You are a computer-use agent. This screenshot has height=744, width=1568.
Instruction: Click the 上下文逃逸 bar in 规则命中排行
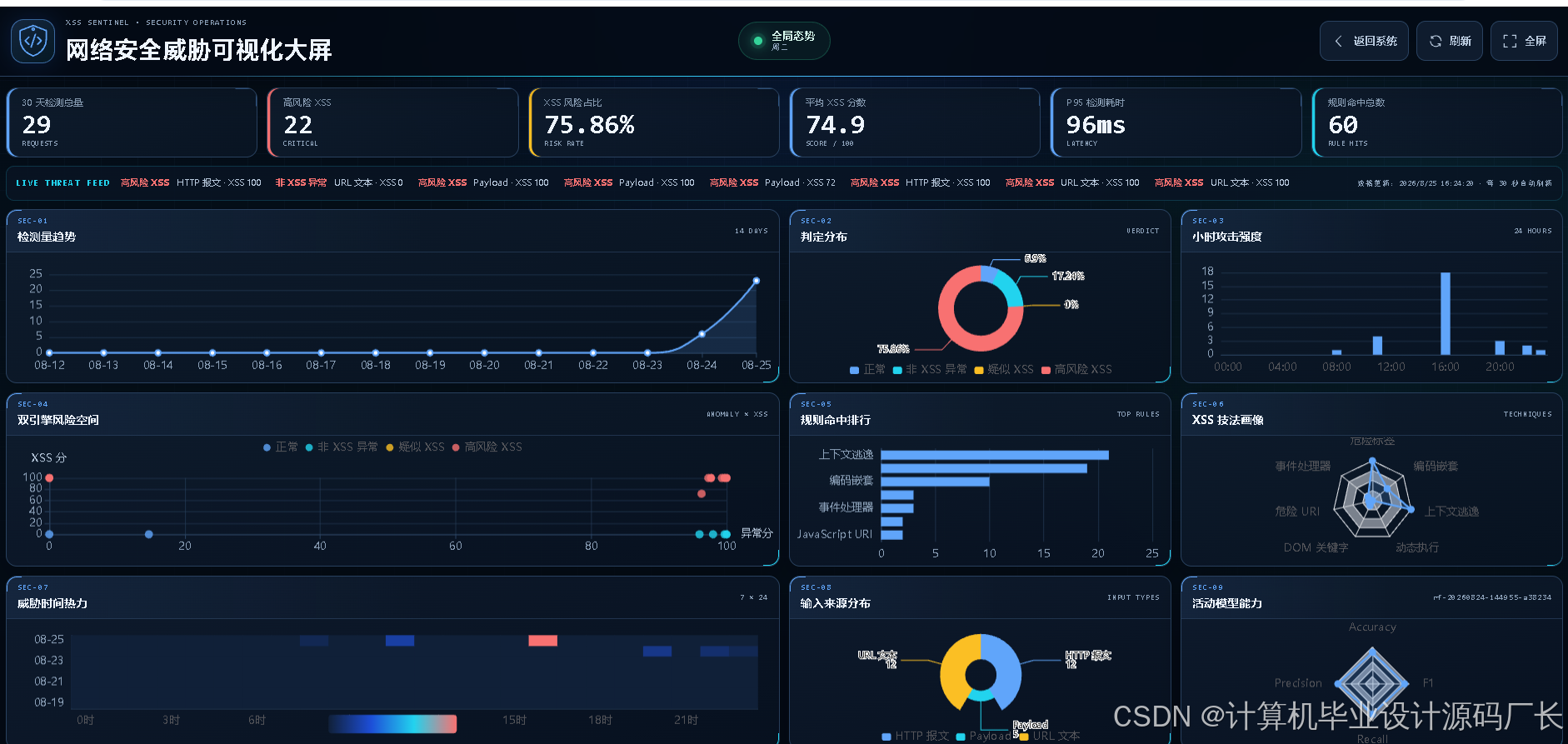click(x=995, y=455)
